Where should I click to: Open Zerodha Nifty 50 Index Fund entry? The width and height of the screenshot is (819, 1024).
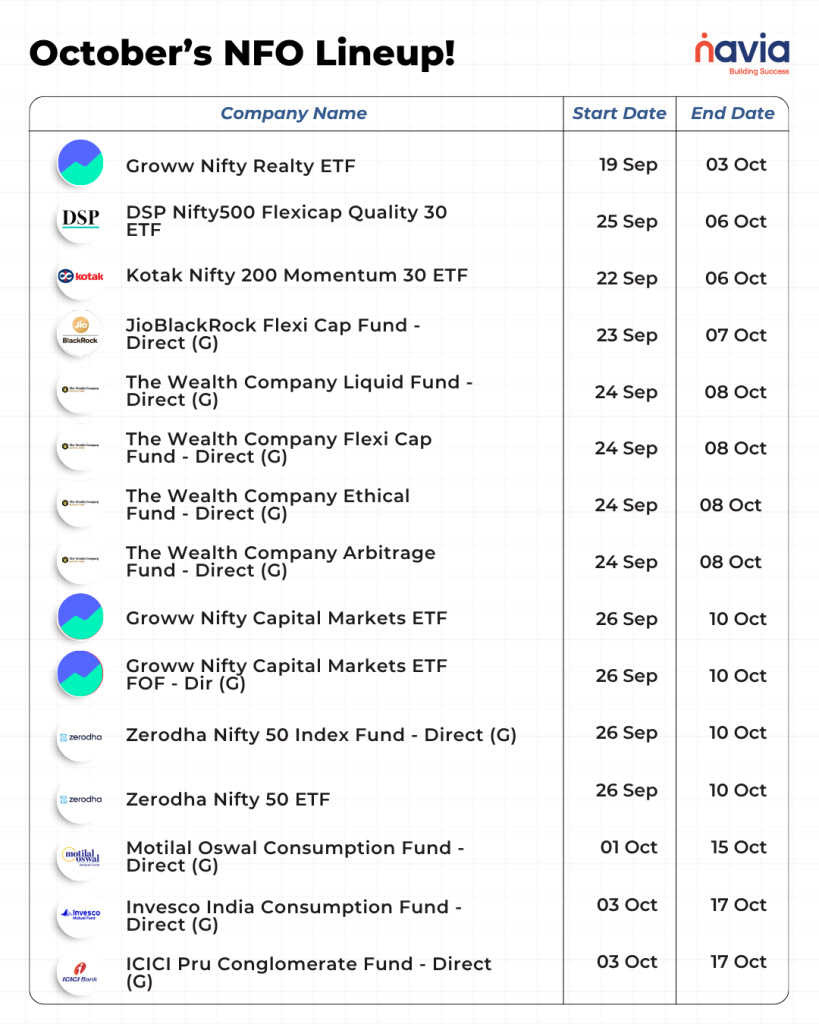coord(321,735)
